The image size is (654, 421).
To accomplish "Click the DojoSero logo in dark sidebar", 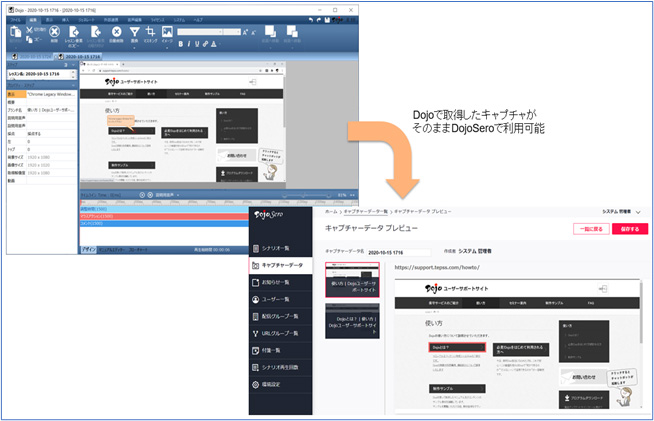I will tap(269, 215).
